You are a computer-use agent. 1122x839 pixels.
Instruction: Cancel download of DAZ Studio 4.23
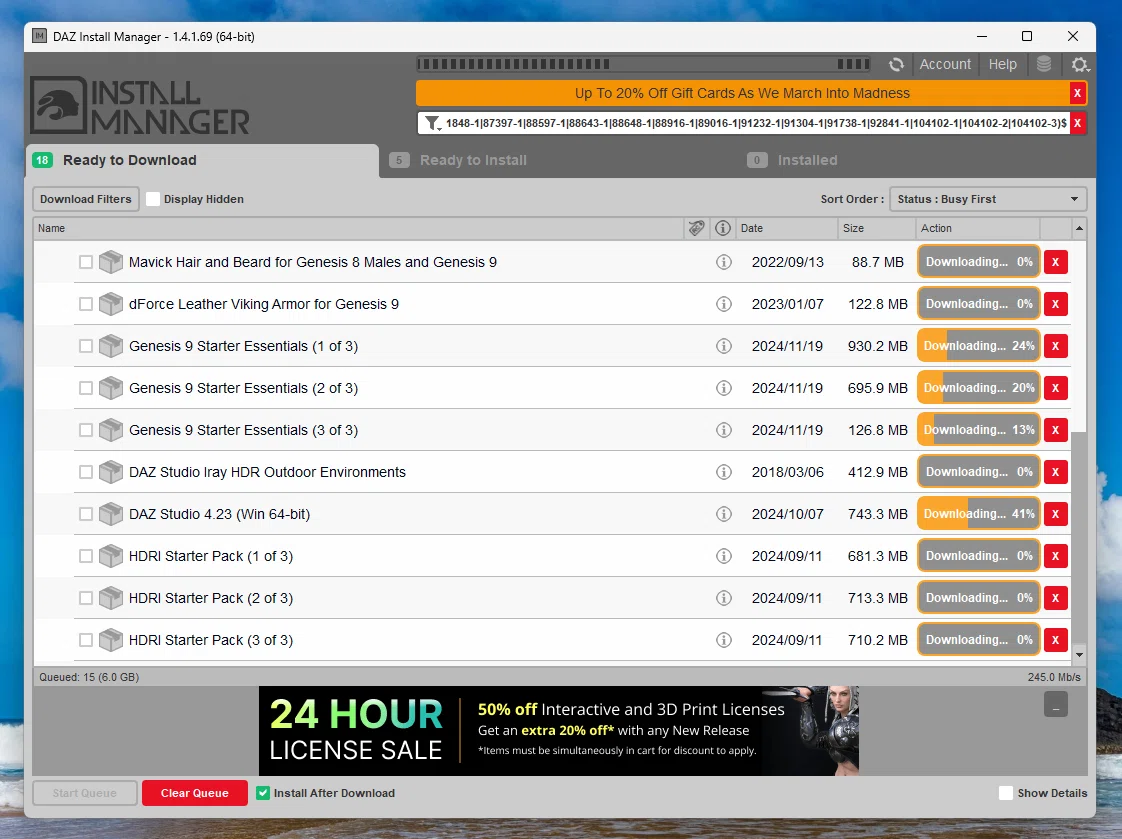click(x=1055, y=514)
